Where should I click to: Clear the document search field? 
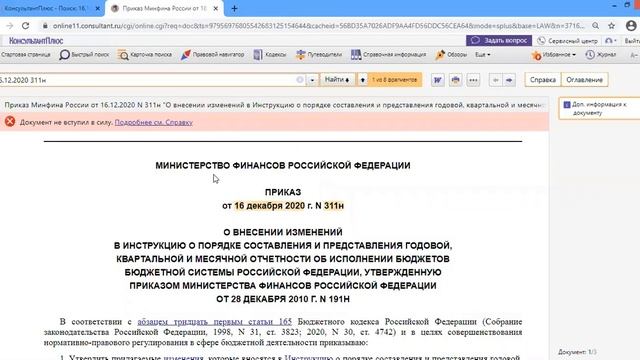[x=300, y=80]
